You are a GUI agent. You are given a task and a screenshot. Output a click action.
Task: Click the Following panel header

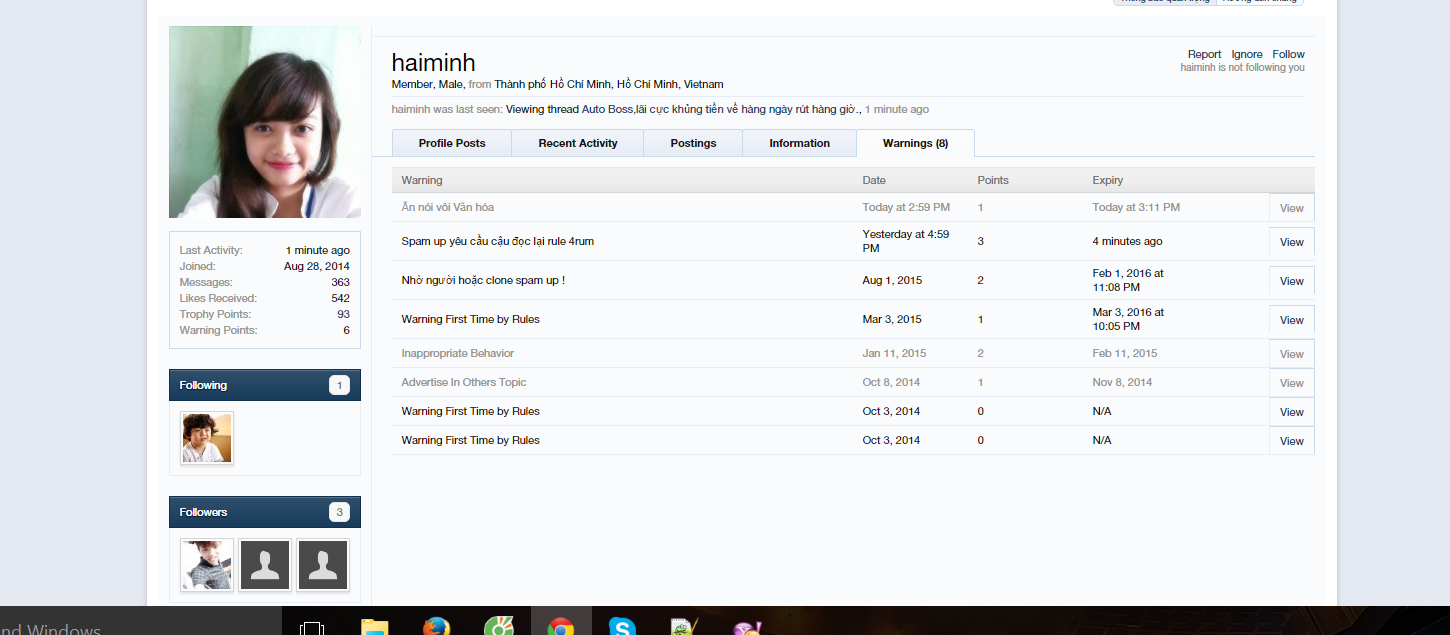[x=265, y=385]
